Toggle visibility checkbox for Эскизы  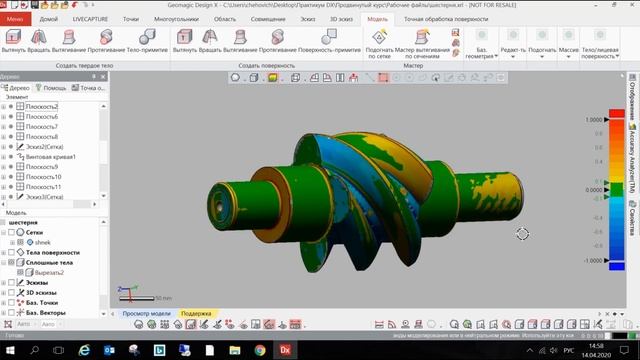click(x=11, y=282)
